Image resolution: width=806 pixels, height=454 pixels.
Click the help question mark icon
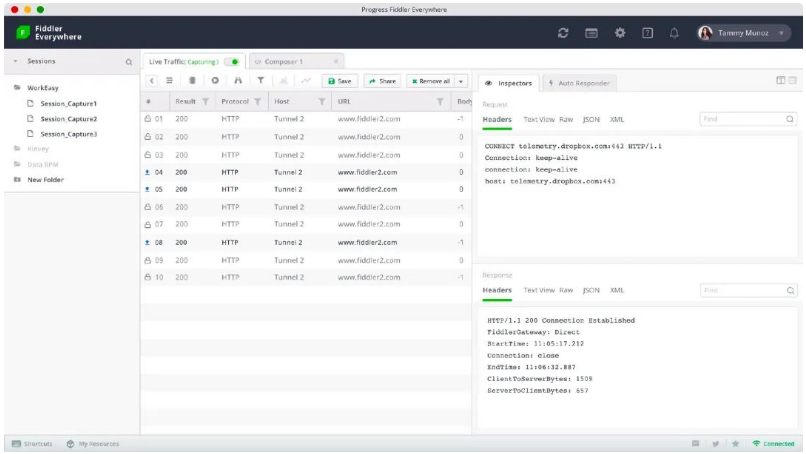[647, 33]
